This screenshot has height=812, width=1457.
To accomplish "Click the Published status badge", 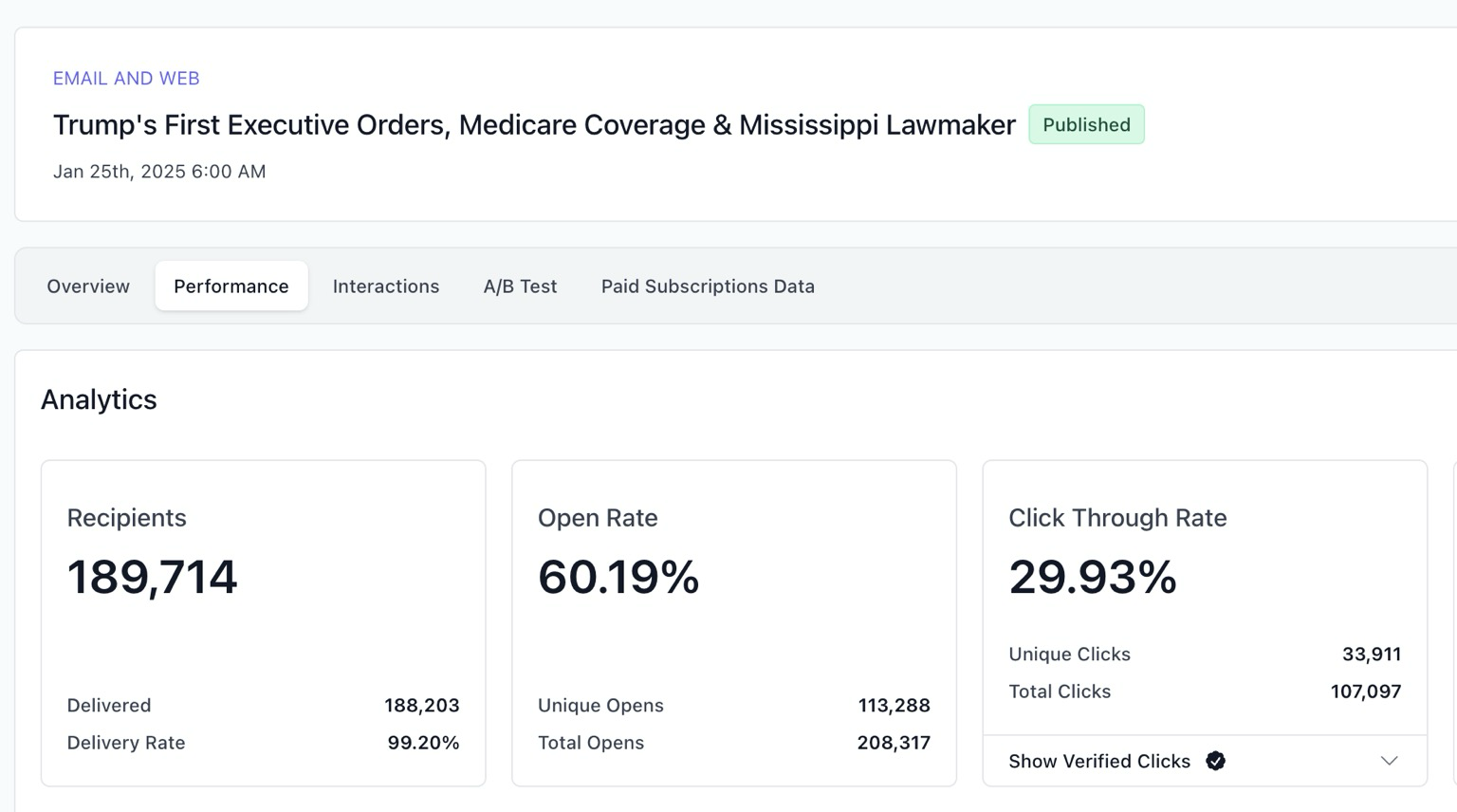I will click(x=1086, y=124).
